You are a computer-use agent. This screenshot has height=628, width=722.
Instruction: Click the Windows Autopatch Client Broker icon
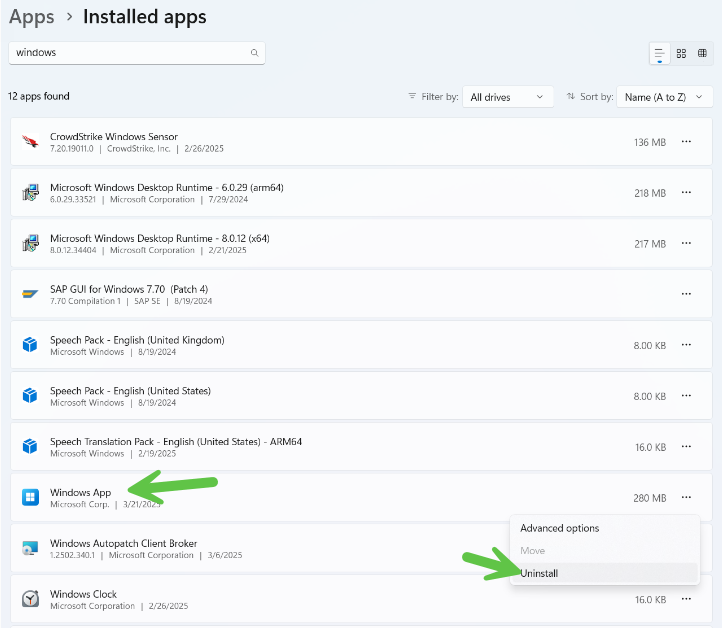[x=30, y=548]
